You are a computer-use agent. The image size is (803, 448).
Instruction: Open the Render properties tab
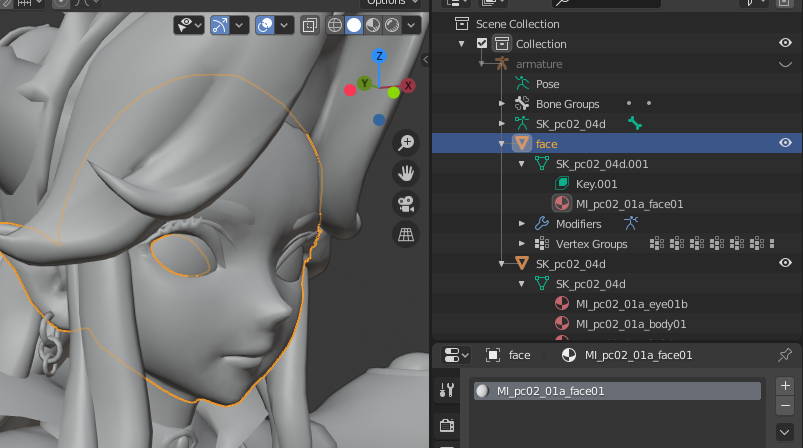(x=447, y=425)
